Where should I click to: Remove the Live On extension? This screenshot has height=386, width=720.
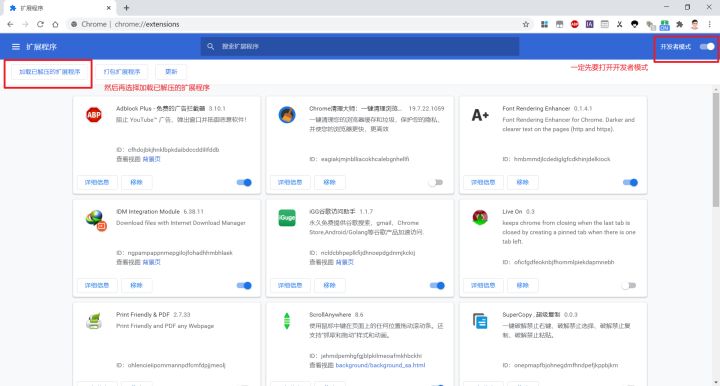coord(523,285)
